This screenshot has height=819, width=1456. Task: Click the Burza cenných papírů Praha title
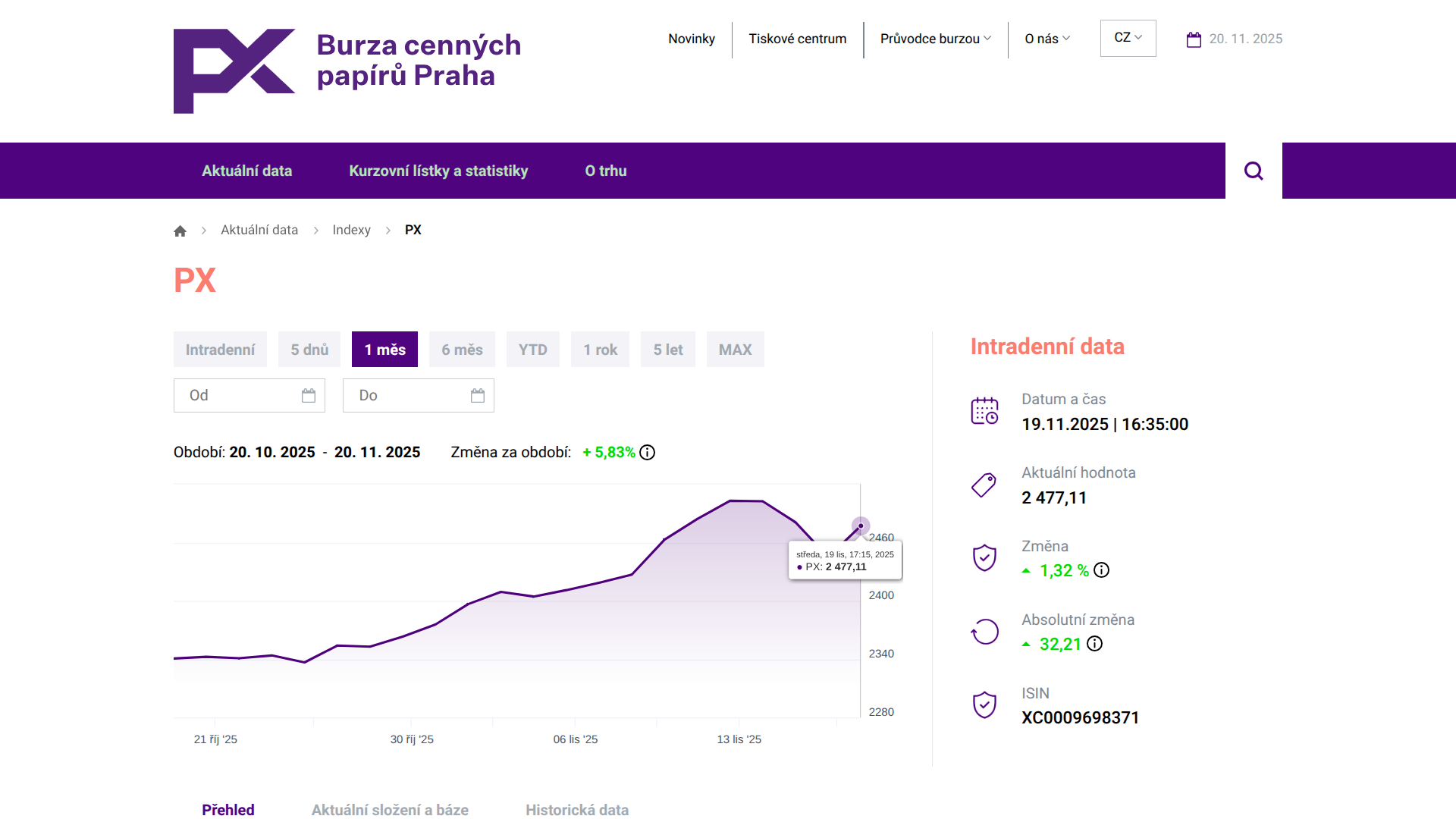[x=419, y=60]
